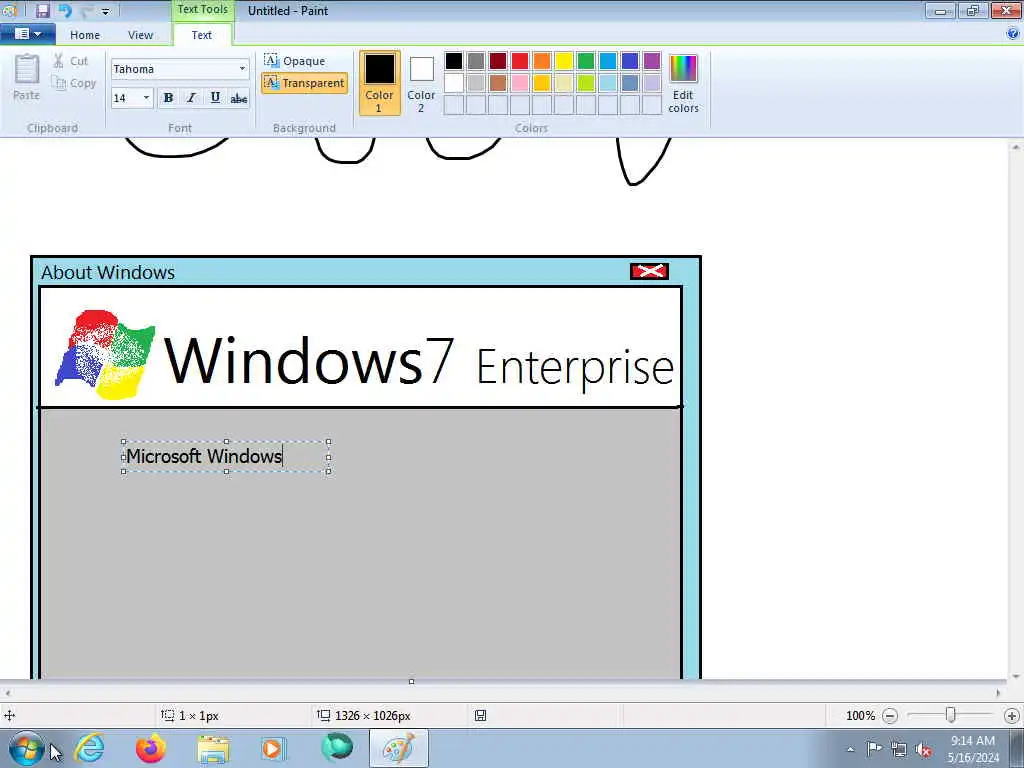The image size is (1024, 768).
Task: Open Customize Quick Access Toolbar dropdown
Action: (x=106, y=11)
